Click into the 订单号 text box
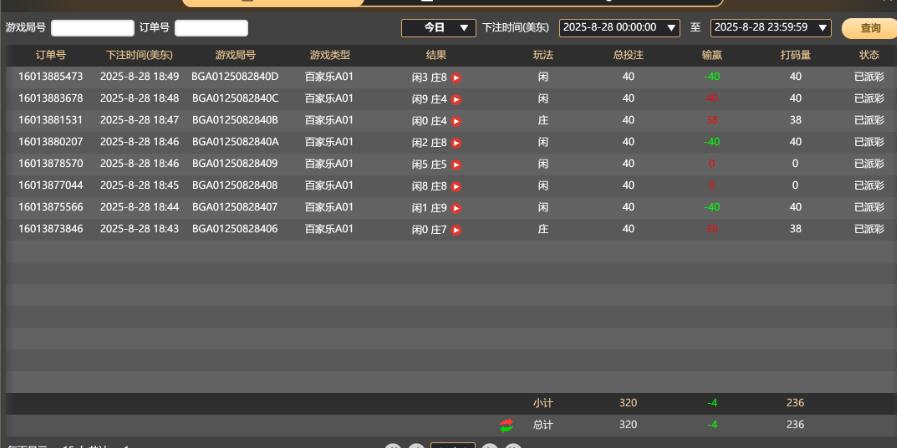Screen dimensions: 897x448 tap(211, 28)
